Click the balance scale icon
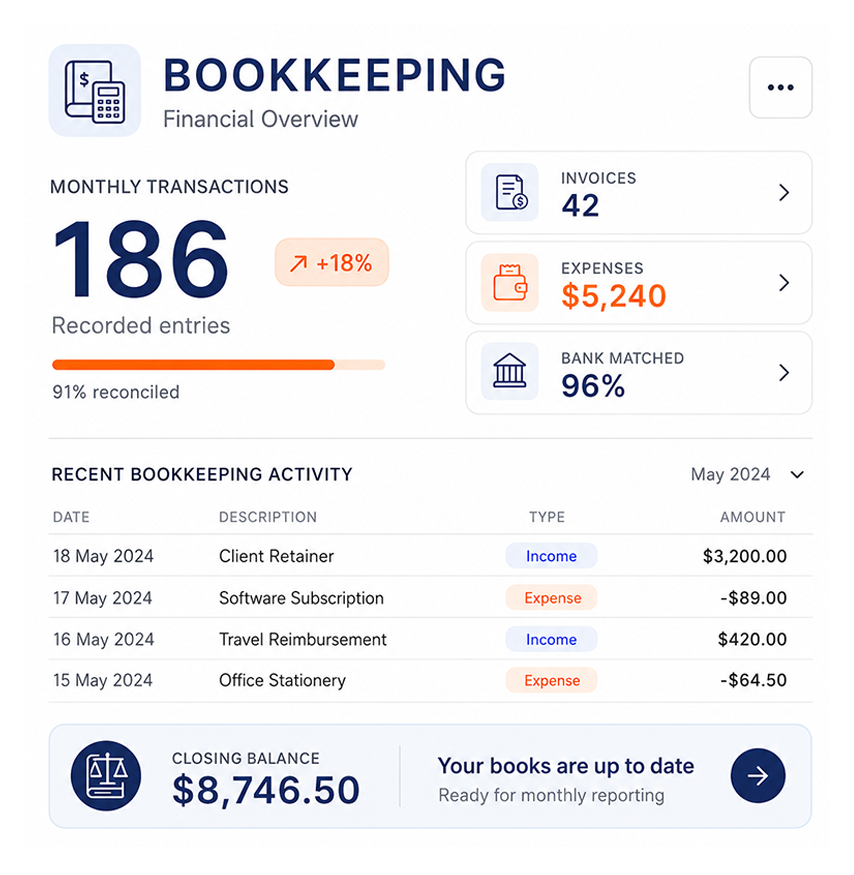This screenshot has width=854, height=875. pos(106,775)
